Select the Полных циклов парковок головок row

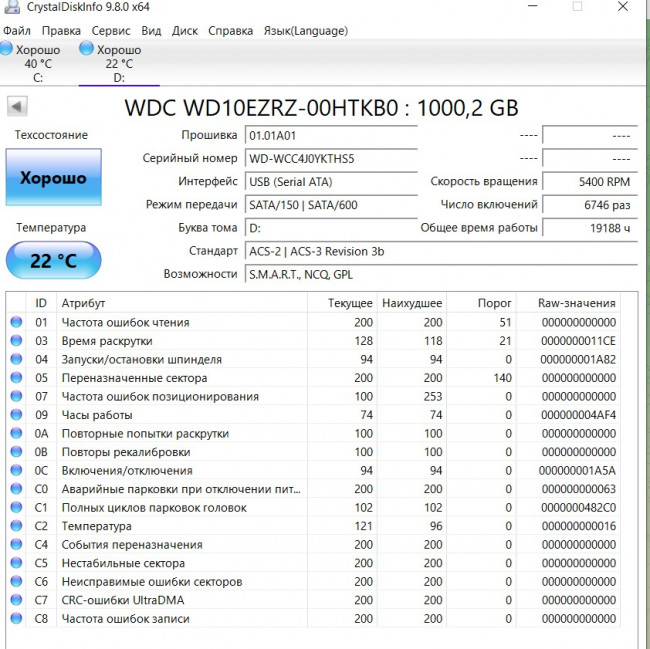tap(313, 507)
